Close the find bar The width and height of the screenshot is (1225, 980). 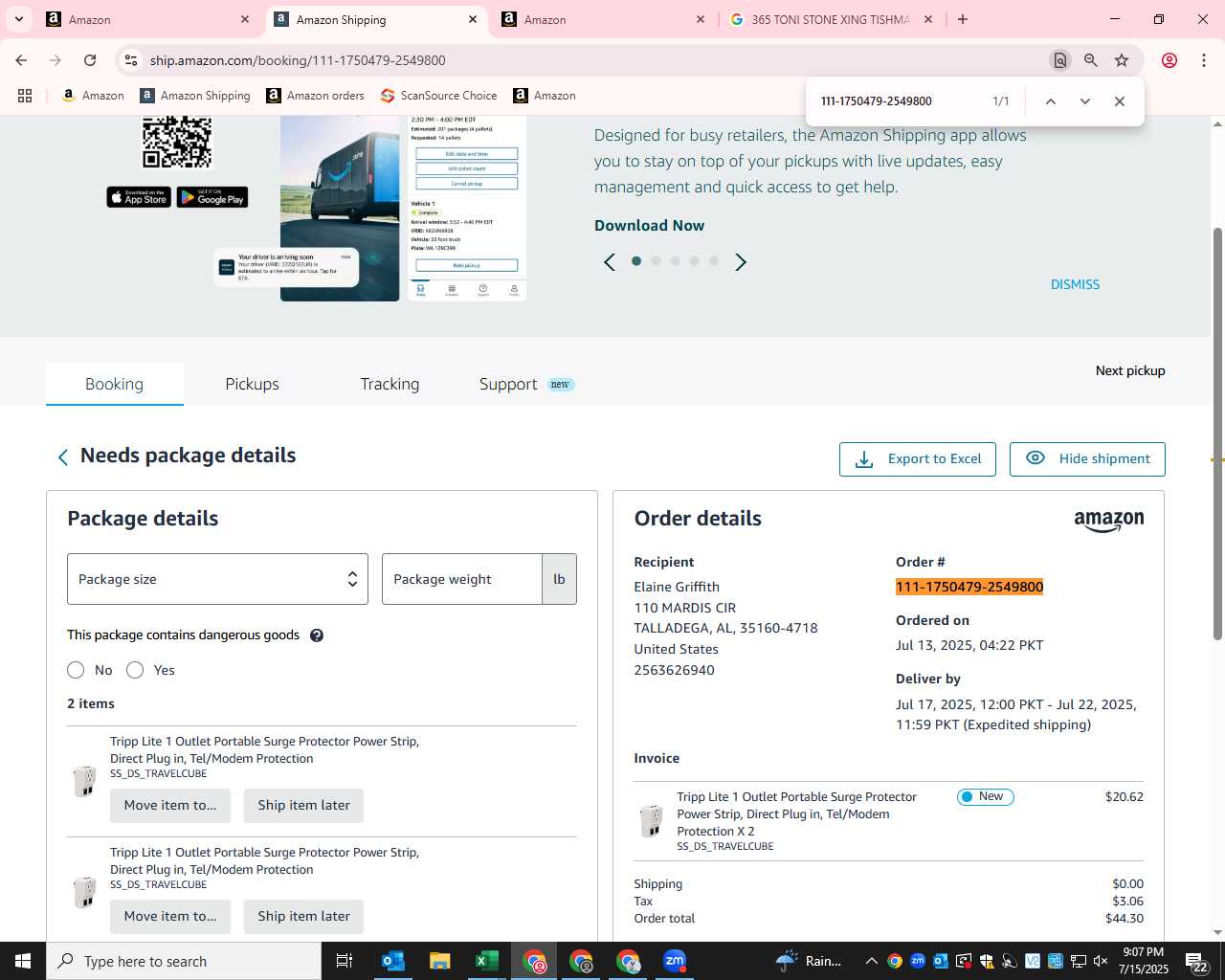coord(1119,101)
